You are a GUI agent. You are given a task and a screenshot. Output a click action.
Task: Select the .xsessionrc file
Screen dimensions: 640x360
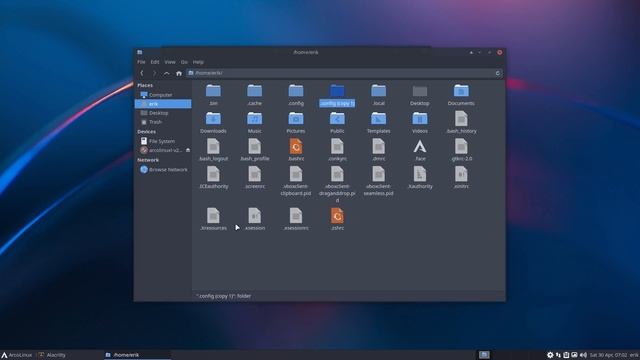(296, 219)
